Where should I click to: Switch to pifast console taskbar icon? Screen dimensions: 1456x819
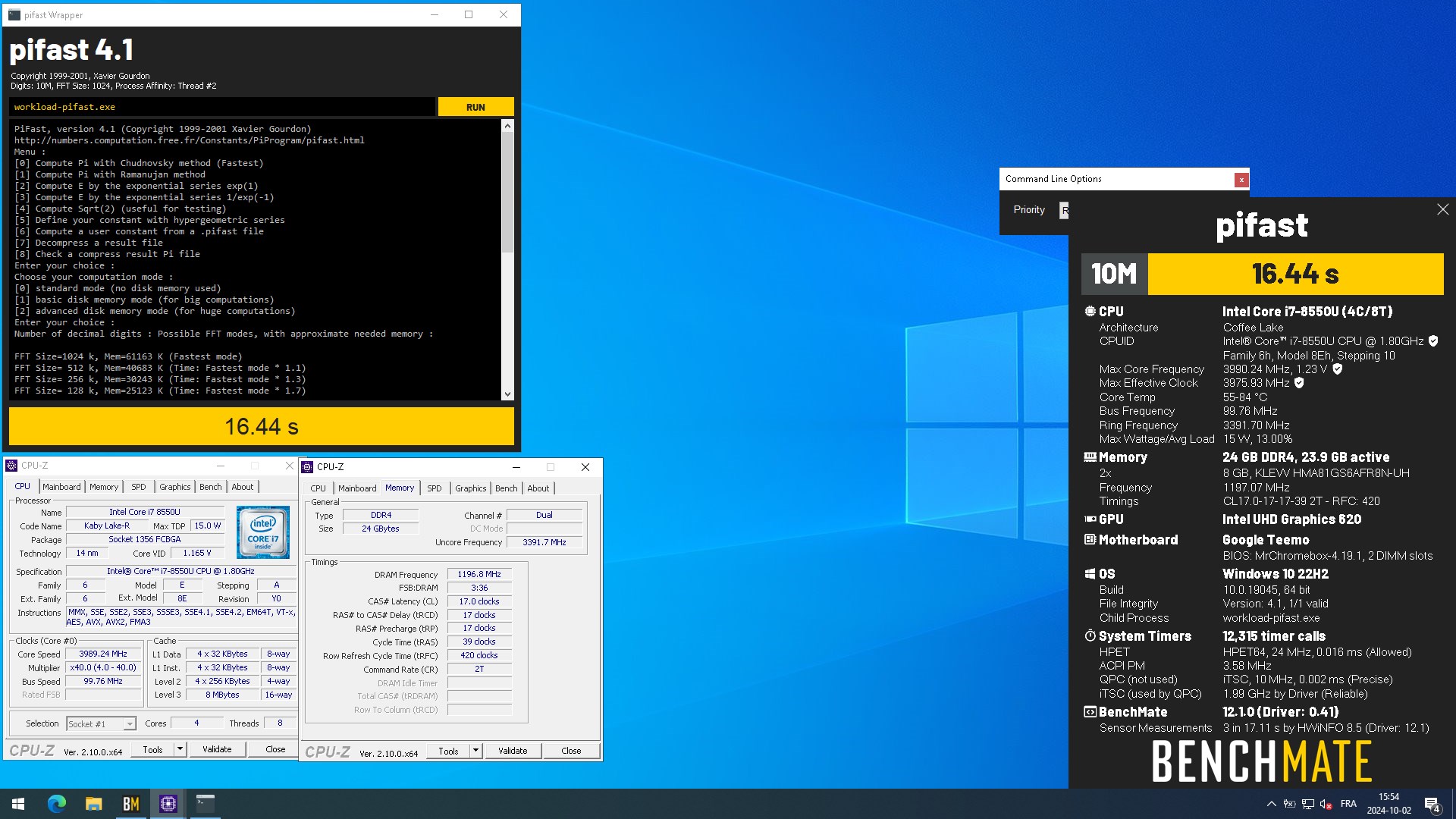tap(205, 804)
